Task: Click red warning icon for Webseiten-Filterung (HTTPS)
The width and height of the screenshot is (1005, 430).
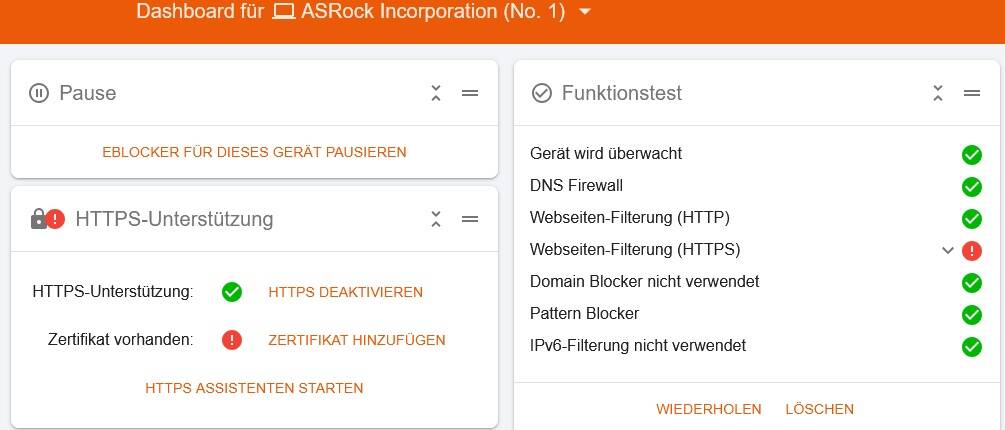Action: pyautogui.click(x=972, y=251)
